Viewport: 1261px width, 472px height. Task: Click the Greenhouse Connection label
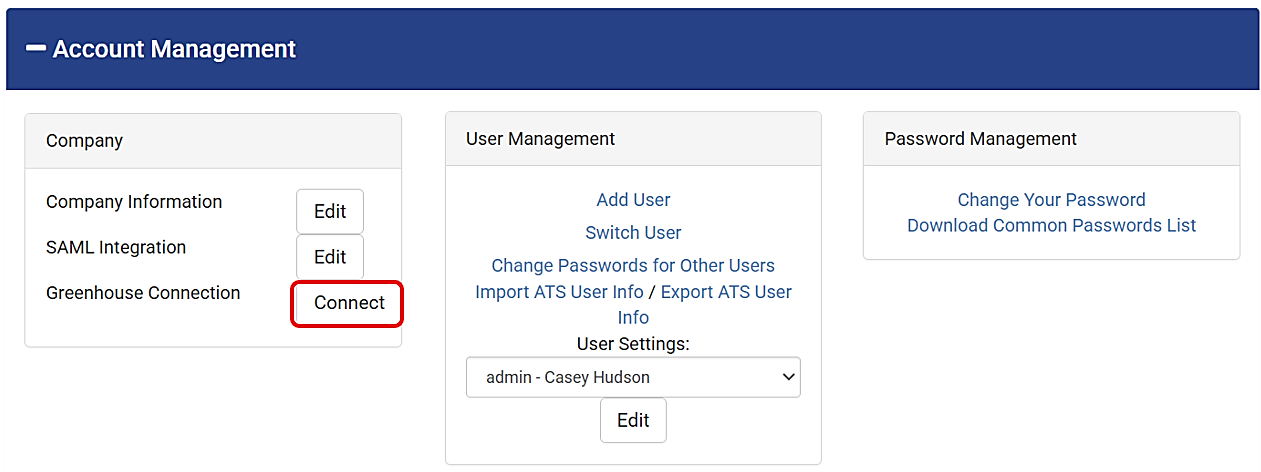[143, 293]
